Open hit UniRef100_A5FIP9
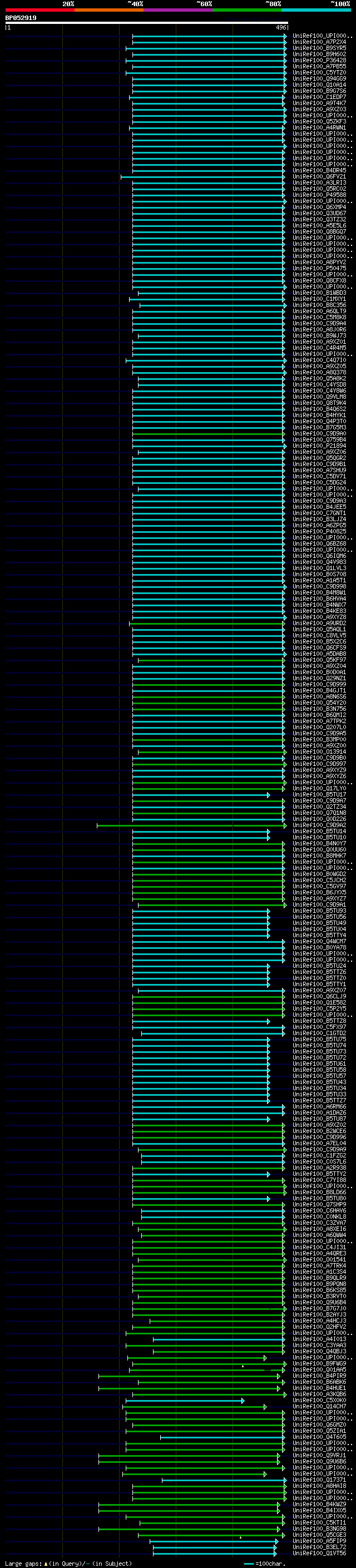Viewport: 356px width, 1568px height. (x=319, y=1541)
